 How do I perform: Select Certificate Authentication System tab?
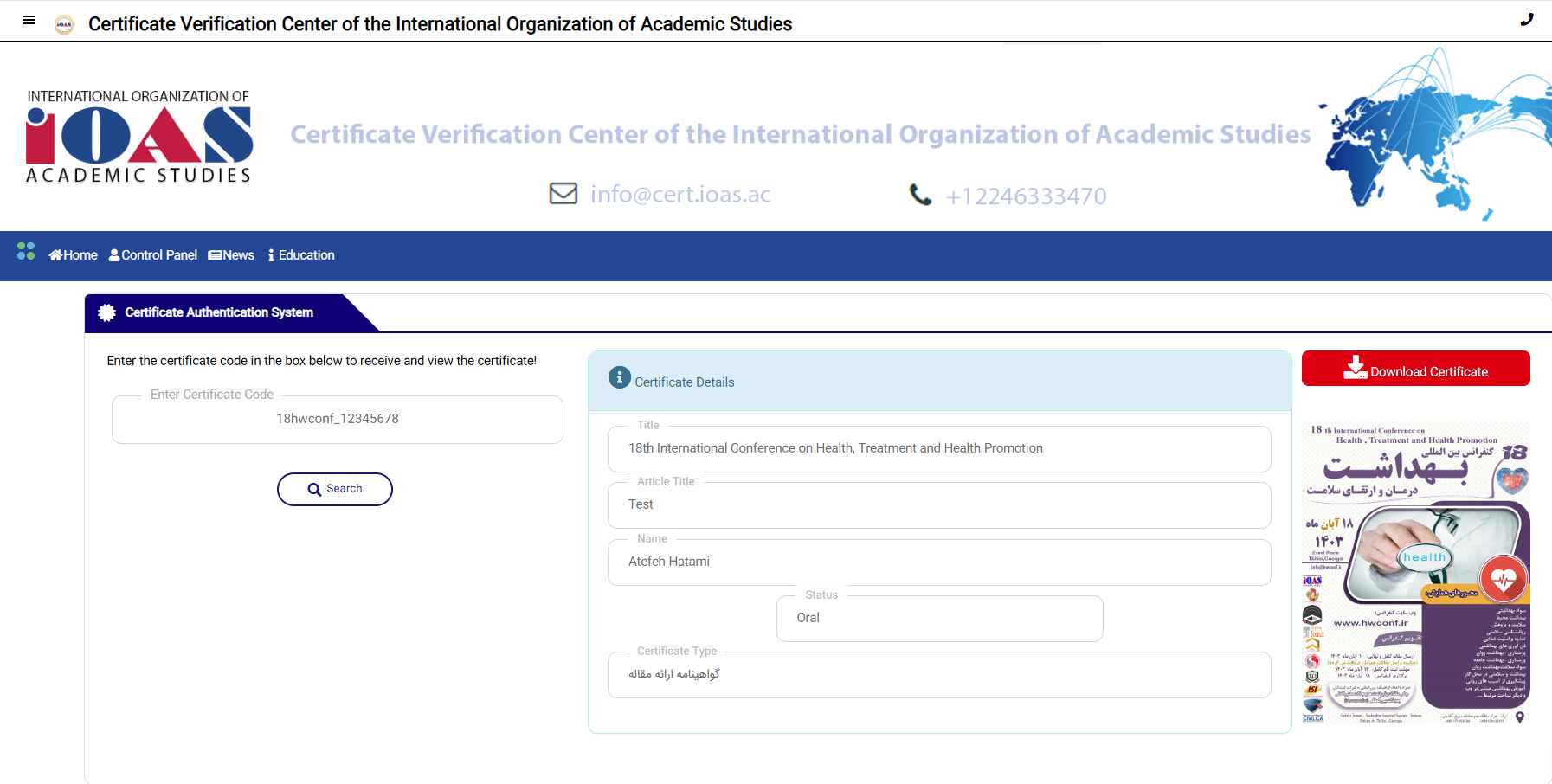[219, 312]
